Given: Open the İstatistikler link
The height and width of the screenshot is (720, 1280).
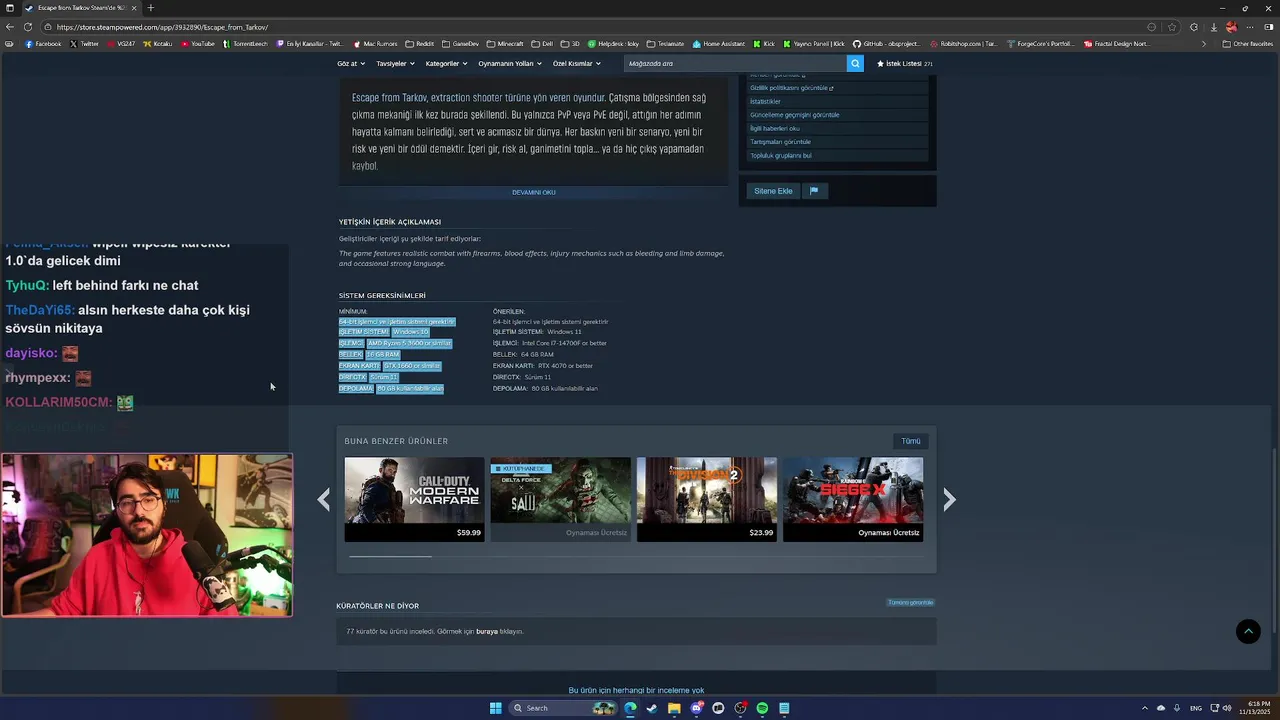Looking at the screenshot, I should pos(765,101).
